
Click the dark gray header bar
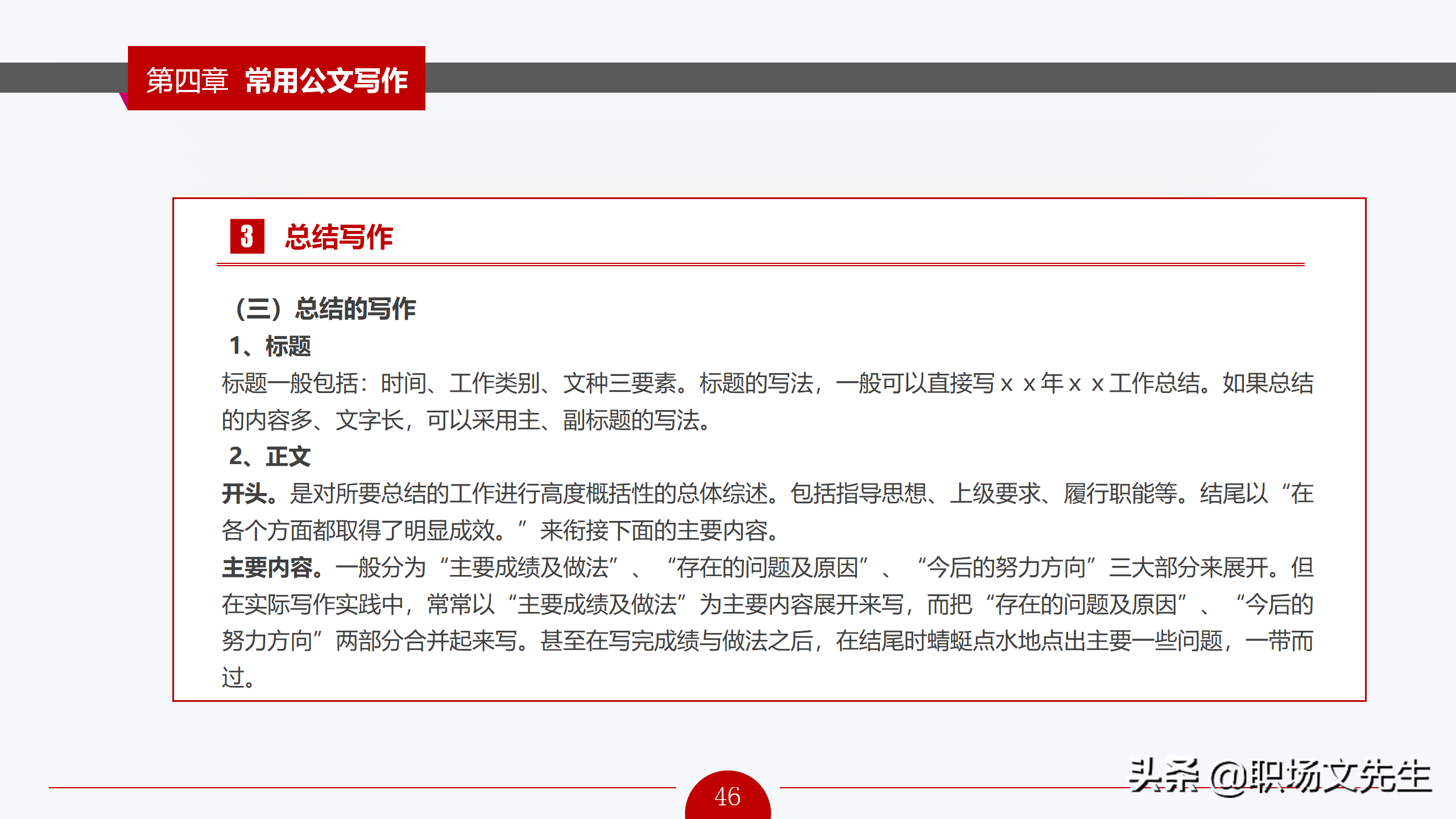pos(910,77)
